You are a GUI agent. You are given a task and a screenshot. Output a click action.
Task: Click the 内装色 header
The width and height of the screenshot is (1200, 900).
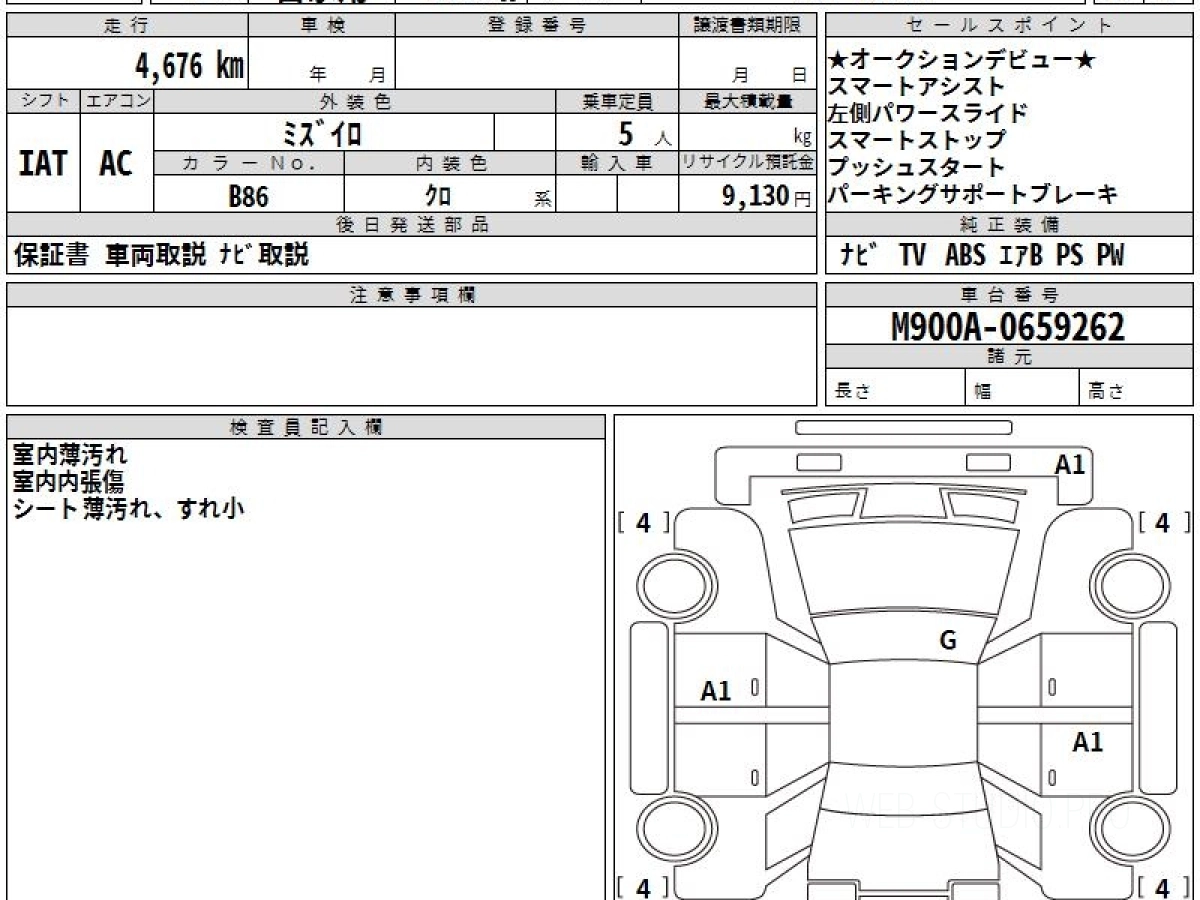point(450,163)
